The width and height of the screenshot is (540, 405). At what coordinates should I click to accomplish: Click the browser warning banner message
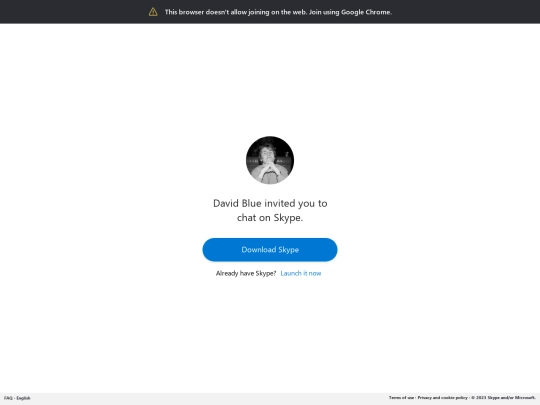tap(278, 12)
